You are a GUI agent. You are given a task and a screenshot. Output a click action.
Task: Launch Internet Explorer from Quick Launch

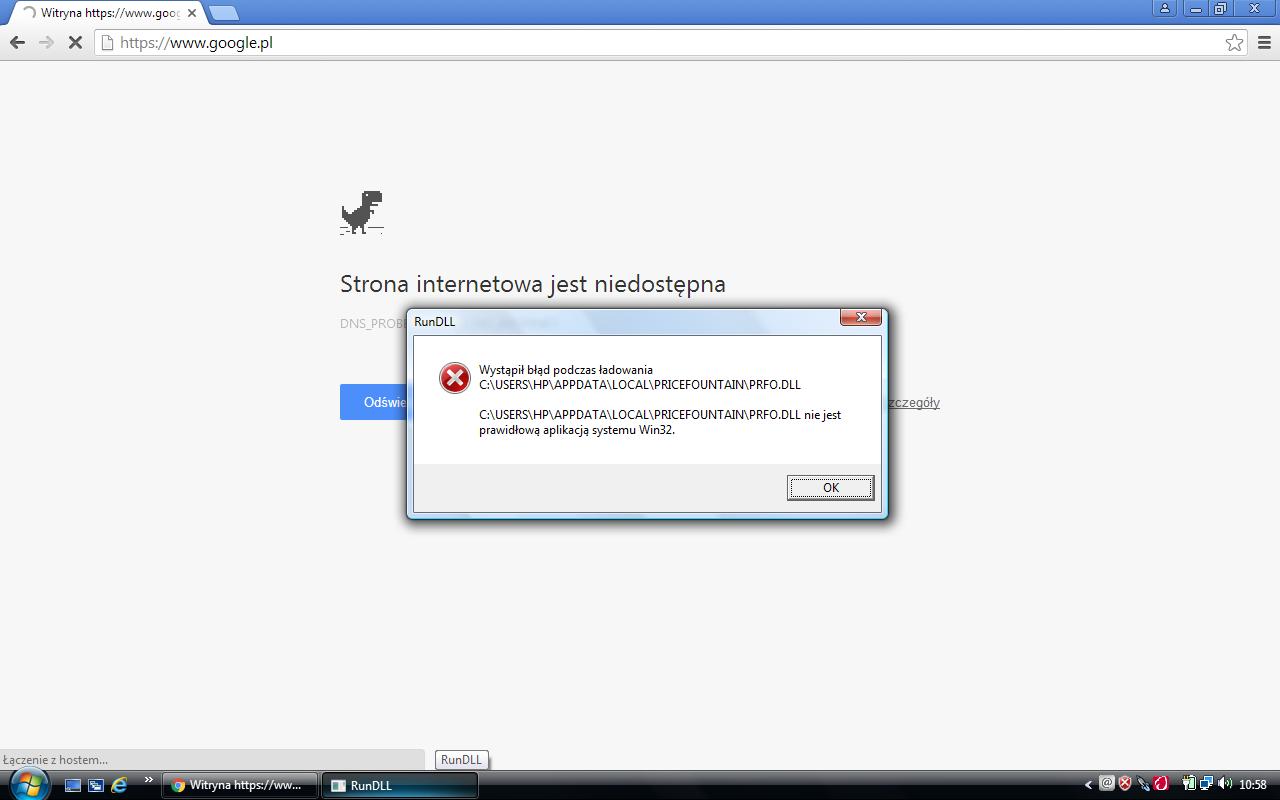pos(119,785)
